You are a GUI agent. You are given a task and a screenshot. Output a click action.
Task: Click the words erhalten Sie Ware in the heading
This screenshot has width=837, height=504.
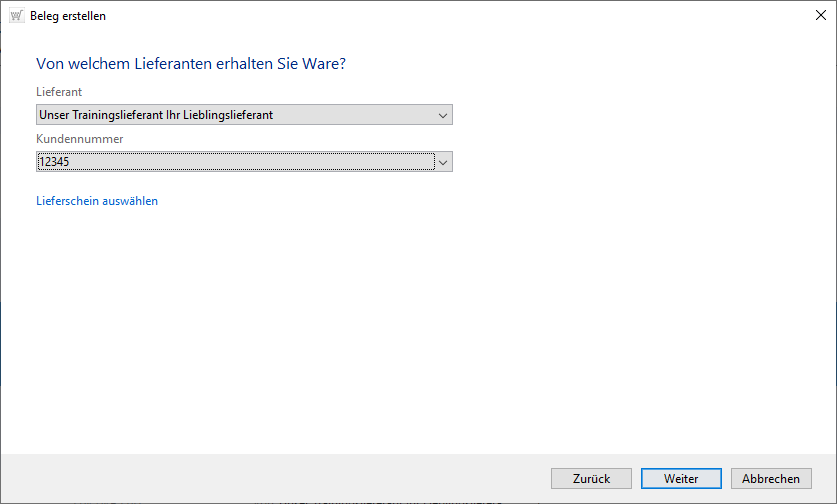[x=305, y=64]
